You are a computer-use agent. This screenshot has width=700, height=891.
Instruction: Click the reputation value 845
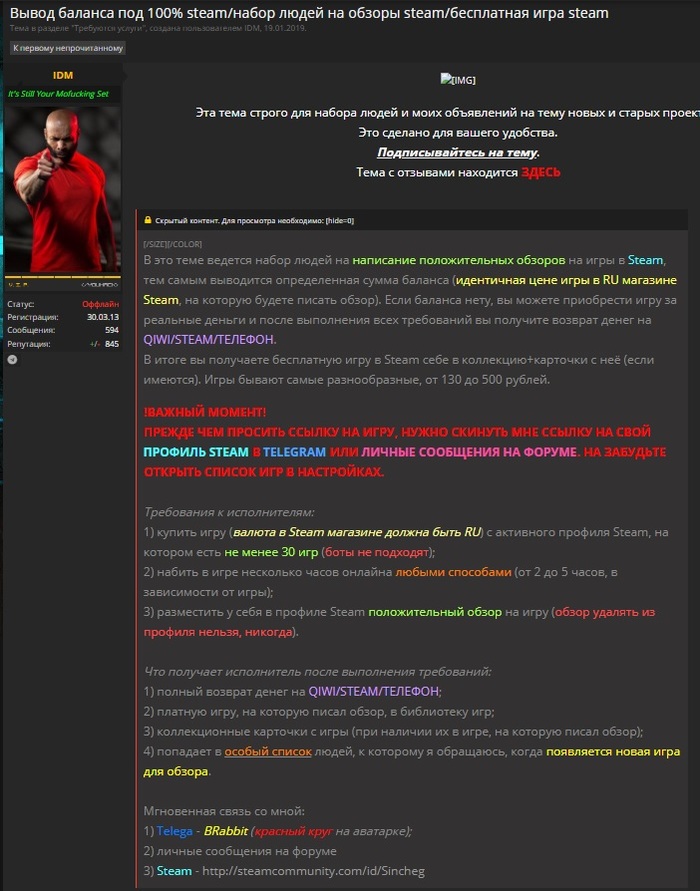(x=112, y=343)
